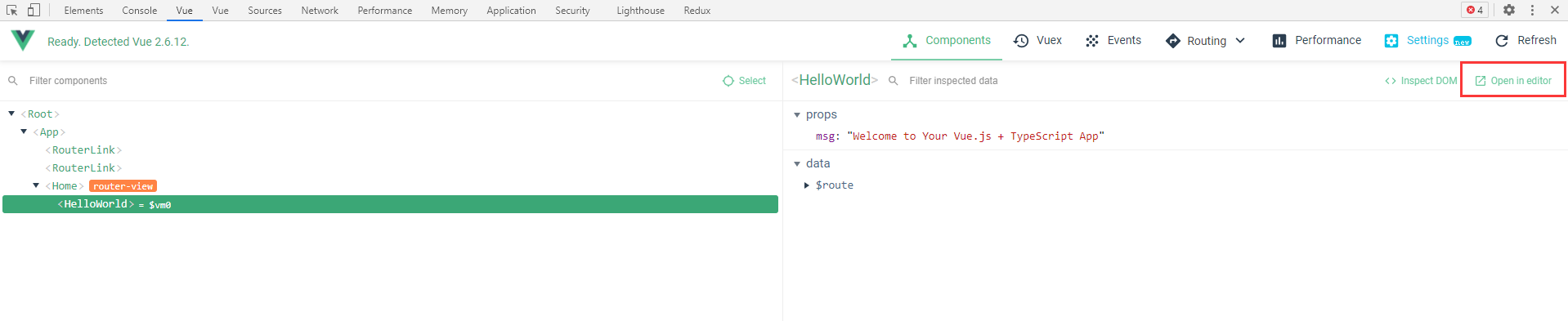Switch to the Console tab
Viewport: 1568px width, 321px height.
click(x=140, y=11)
